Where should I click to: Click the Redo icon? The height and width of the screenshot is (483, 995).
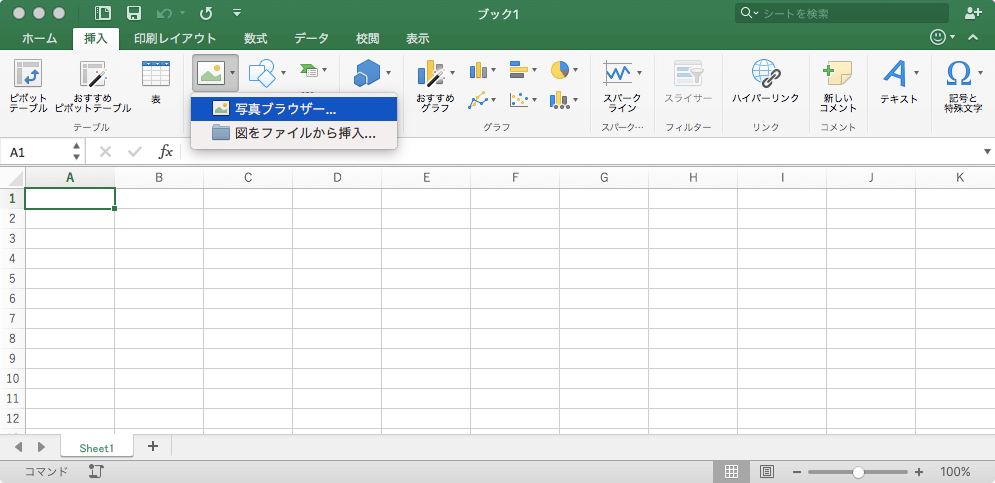coord(206,13)
